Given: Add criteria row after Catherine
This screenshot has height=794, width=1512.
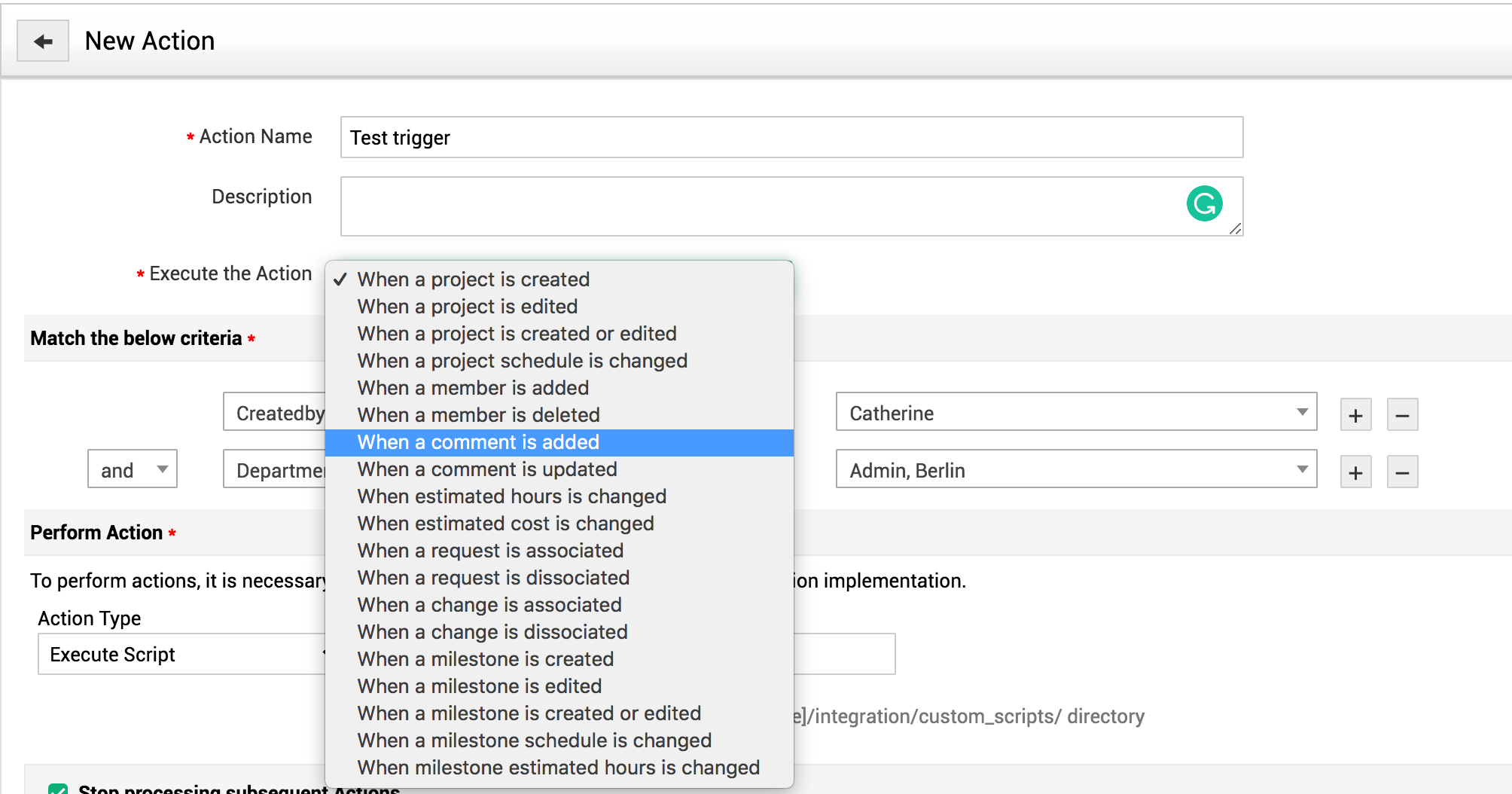Looking at the screenshot, I should (x=1355, y=415).
